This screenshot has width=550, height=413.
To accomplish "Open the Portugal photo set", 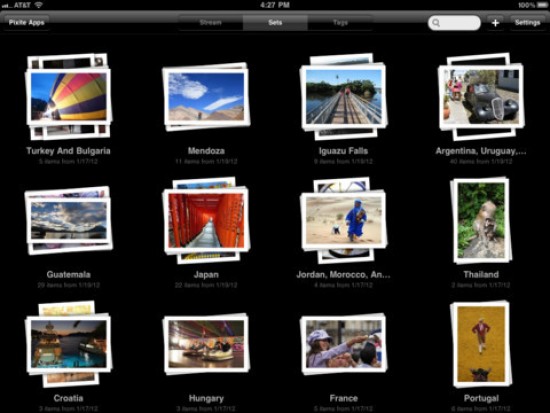I will (x=481, y=344).
